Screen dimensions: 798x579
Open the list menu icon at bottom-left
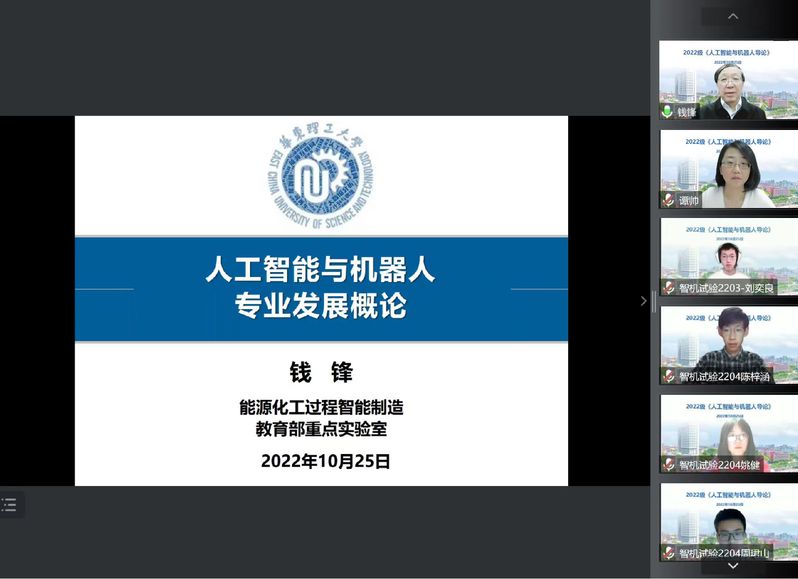[10, 505]
